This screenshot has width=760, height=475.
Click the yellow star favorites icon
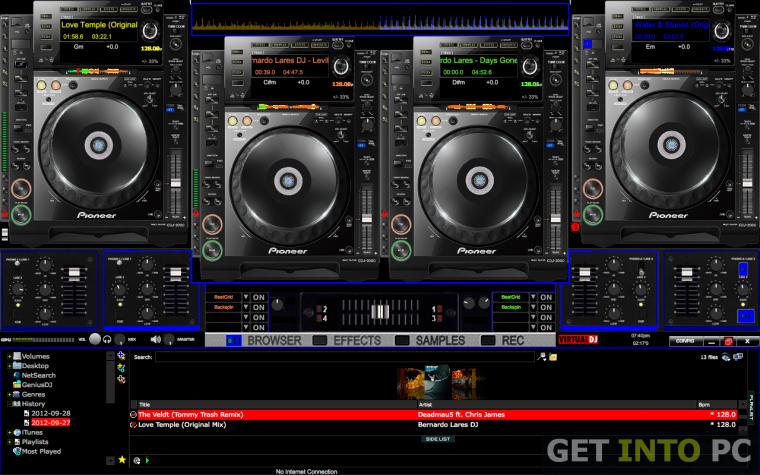[x=122, y=459]
